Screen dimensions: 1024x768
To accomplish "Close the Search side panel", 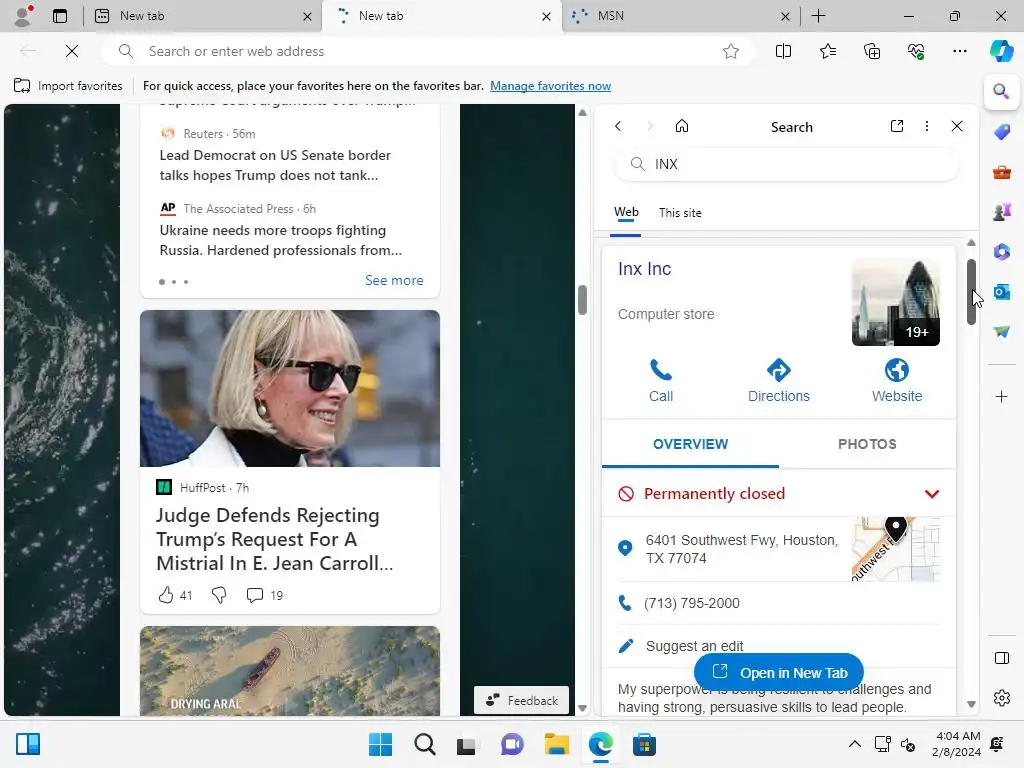I will 957,126.
